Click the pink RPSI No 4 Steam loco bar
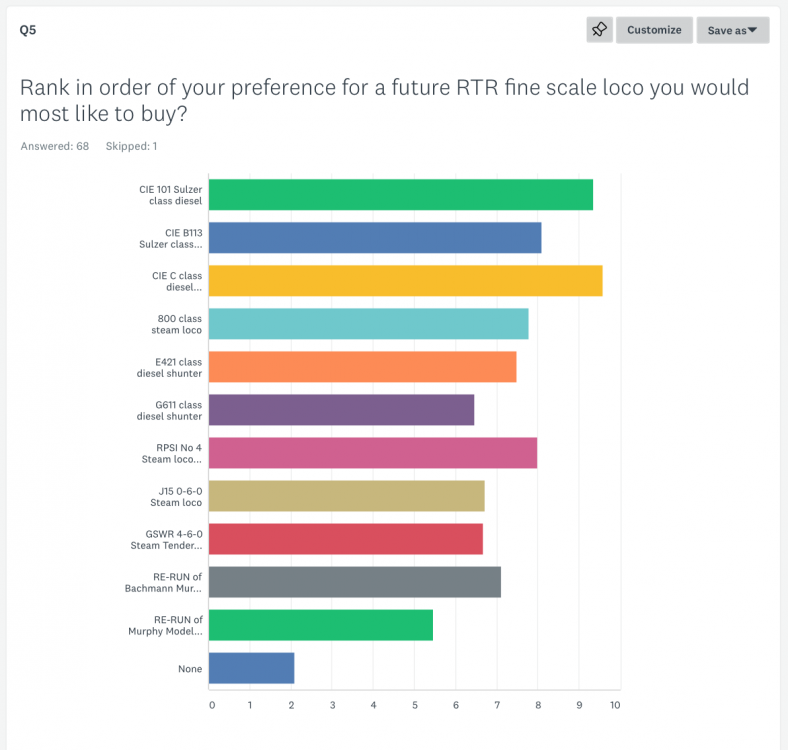Viewport: 788px width, 750px height. tap(372, 453)
